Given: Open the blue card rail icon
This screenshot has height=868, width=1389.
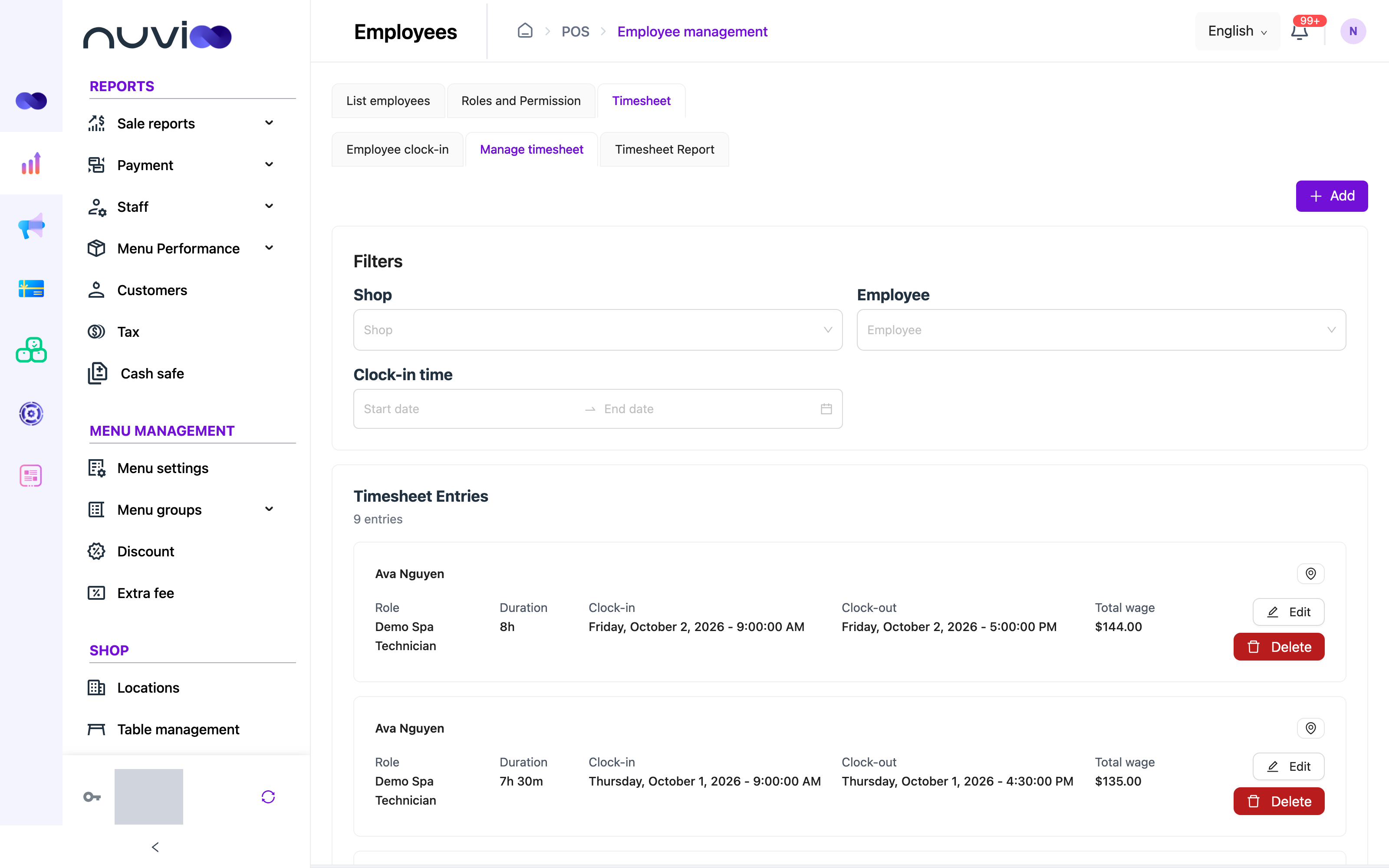Looking at the screenshot, I should 31,288.
